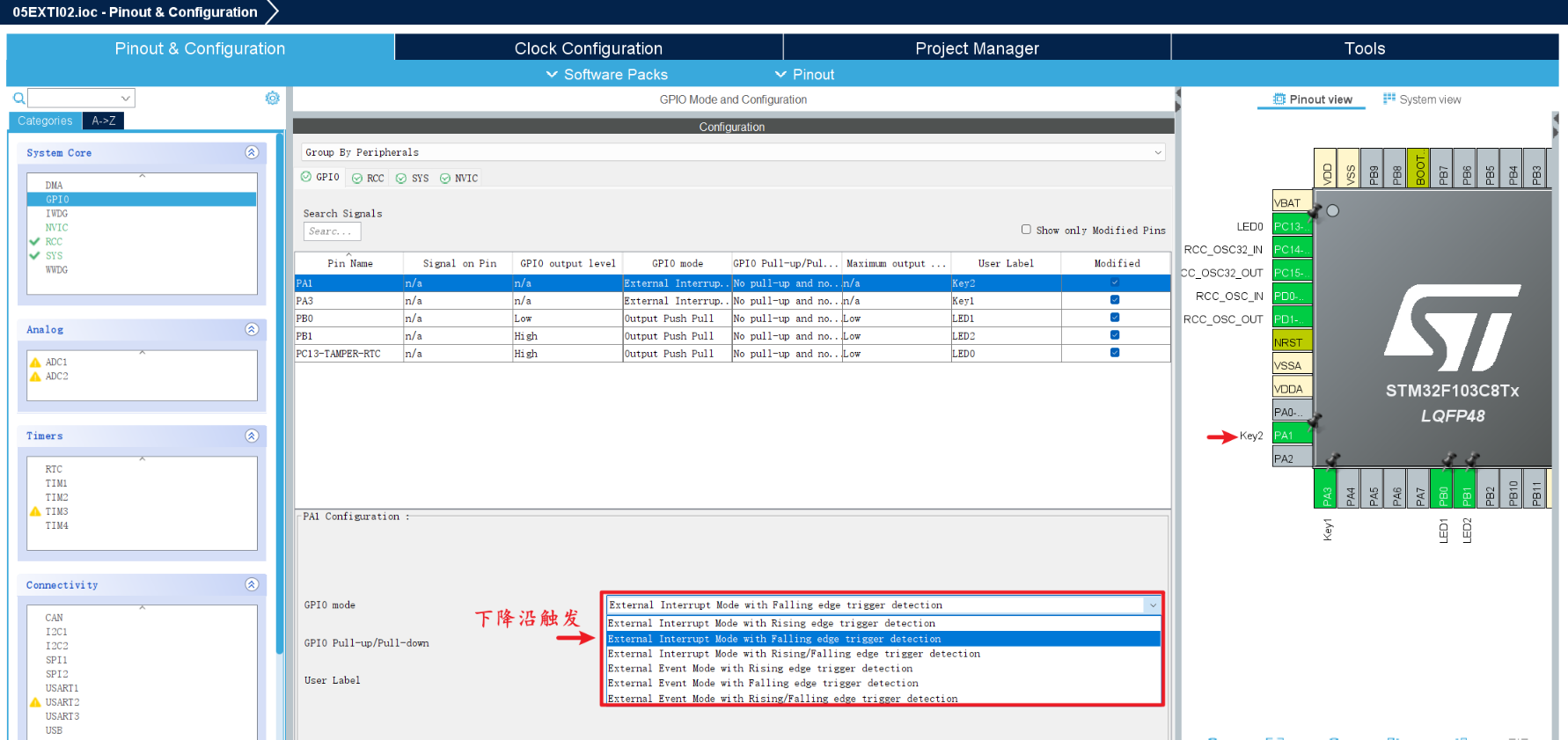The width and height of the screenshot is (1568, 740).
Task: Click the System view grid icon
Action: [1389, 99]
